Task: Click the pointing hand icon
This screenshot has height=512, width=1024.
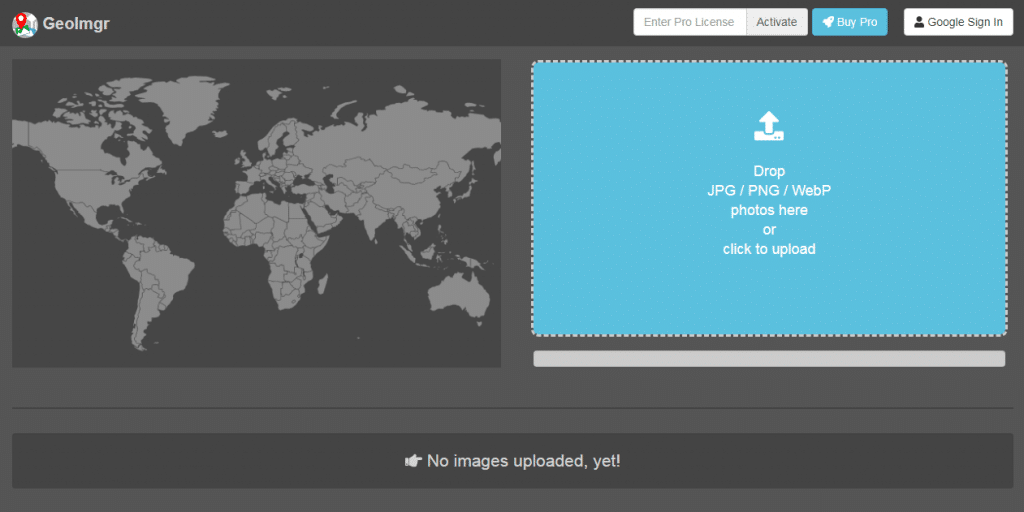Action: 413,461
